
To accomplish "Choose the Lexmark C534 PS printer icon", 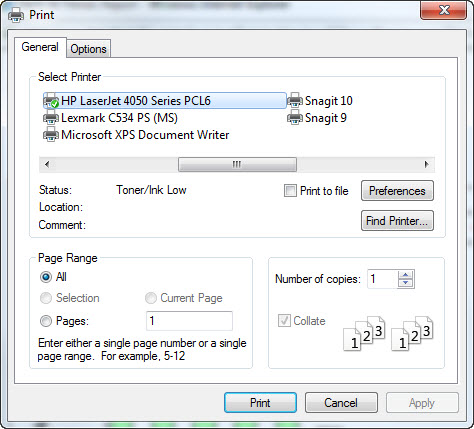I will click(51, 118).
